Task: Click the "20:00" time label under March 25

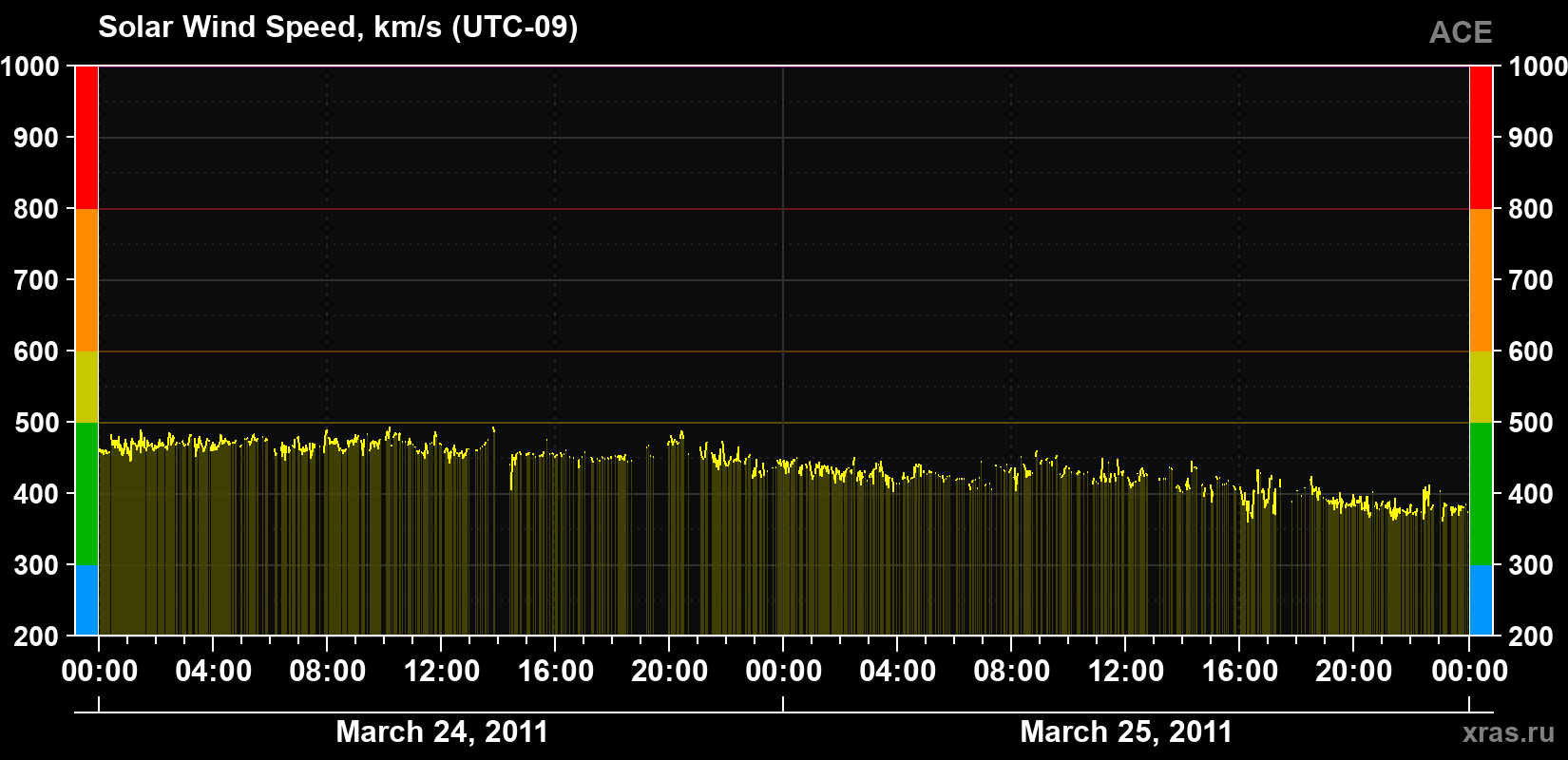Action: [1354, 672]
